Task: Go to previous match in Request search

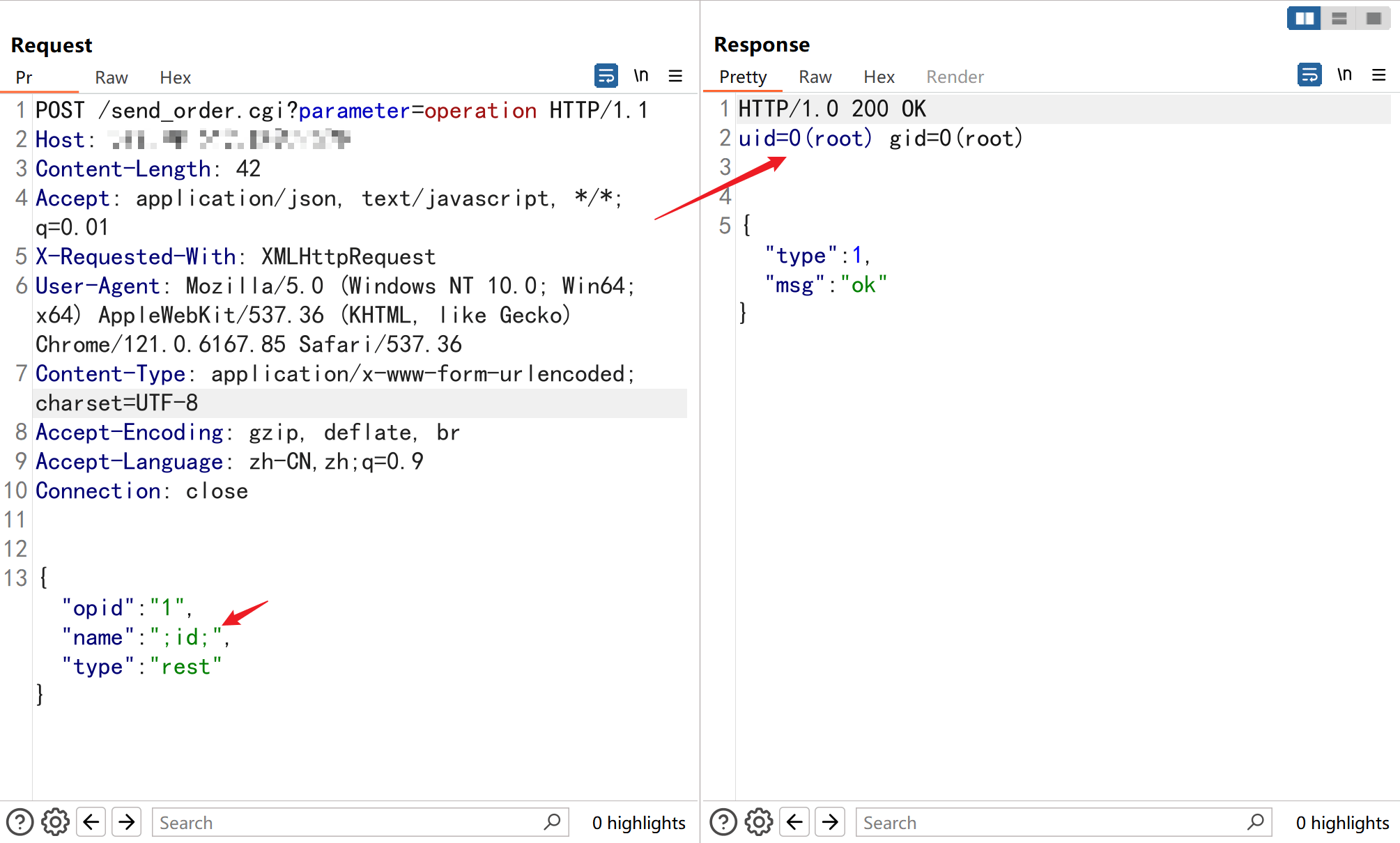Action: pyautogui.click(x=91, y=822)
